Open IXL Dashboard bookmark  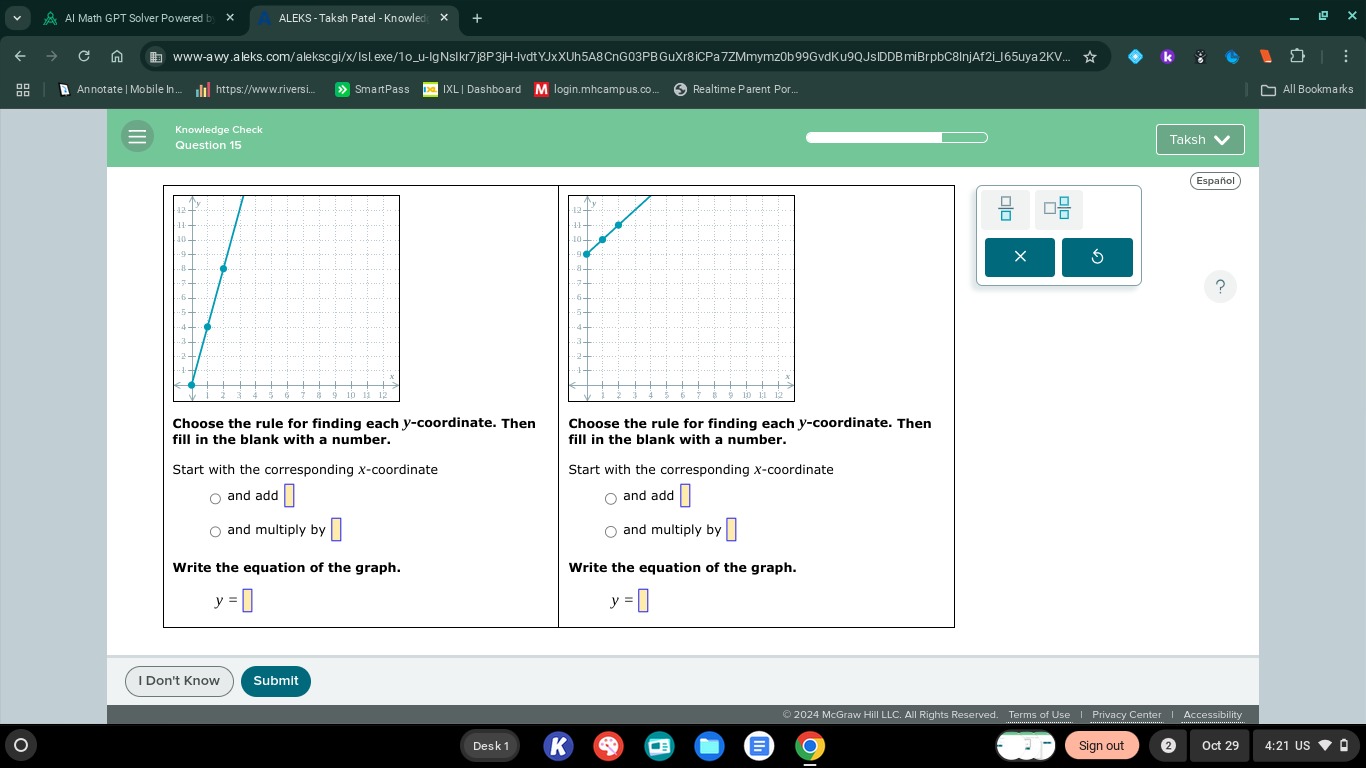point(472,89)
